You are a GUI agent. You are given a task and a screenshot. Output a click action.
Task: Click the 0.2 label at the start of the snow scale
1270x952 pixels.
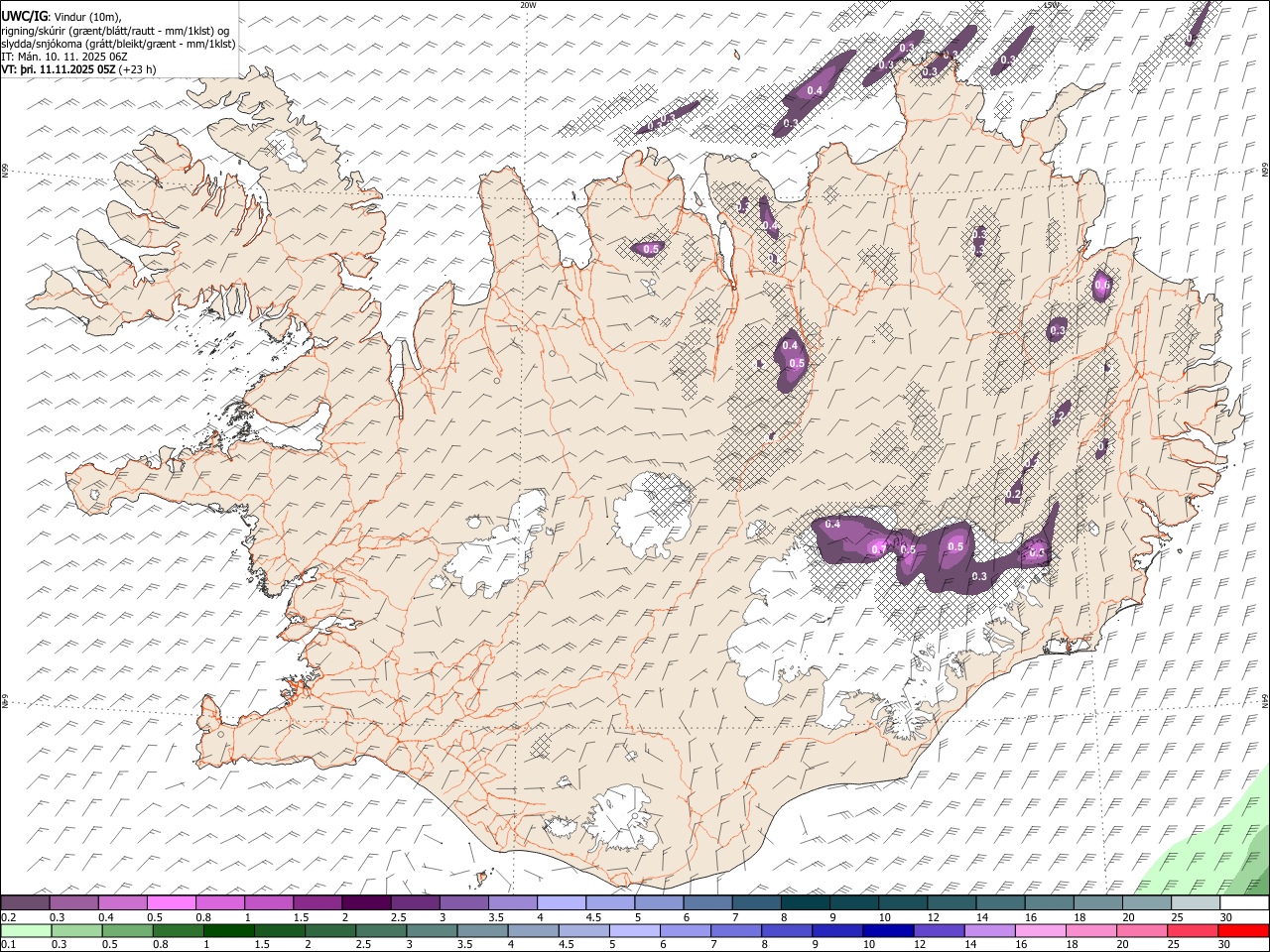[x=8, y=917]
